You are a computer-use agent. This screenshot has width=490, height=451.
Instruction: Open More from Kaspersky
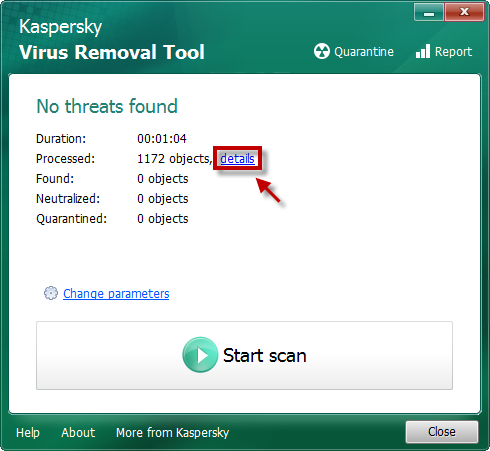tap(172, 433)
